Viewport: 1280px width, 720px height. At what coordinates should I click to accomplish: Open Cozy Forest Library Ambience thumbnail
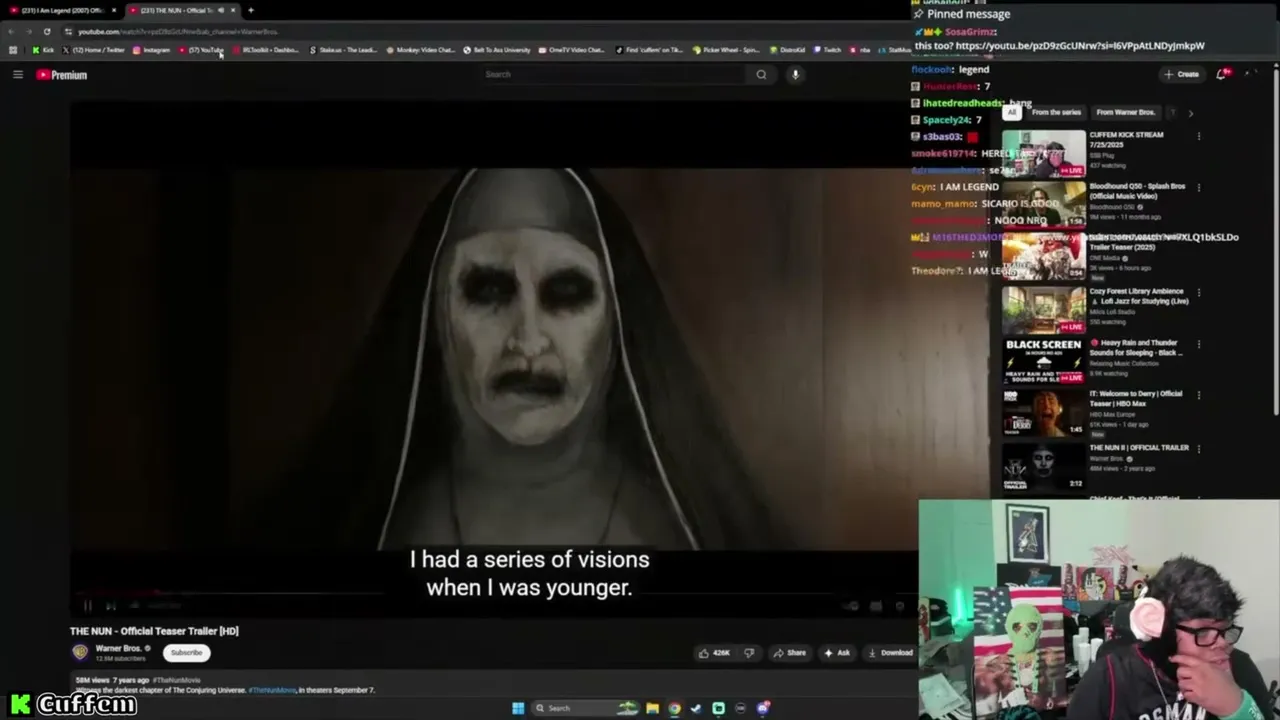click(1043, 310)
